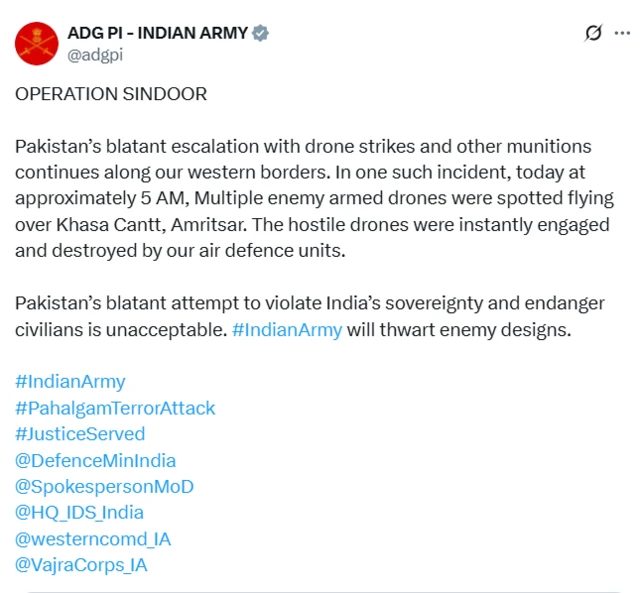Open #JusticeServed hashtag

pyautogui.click(x=80, y=434)
